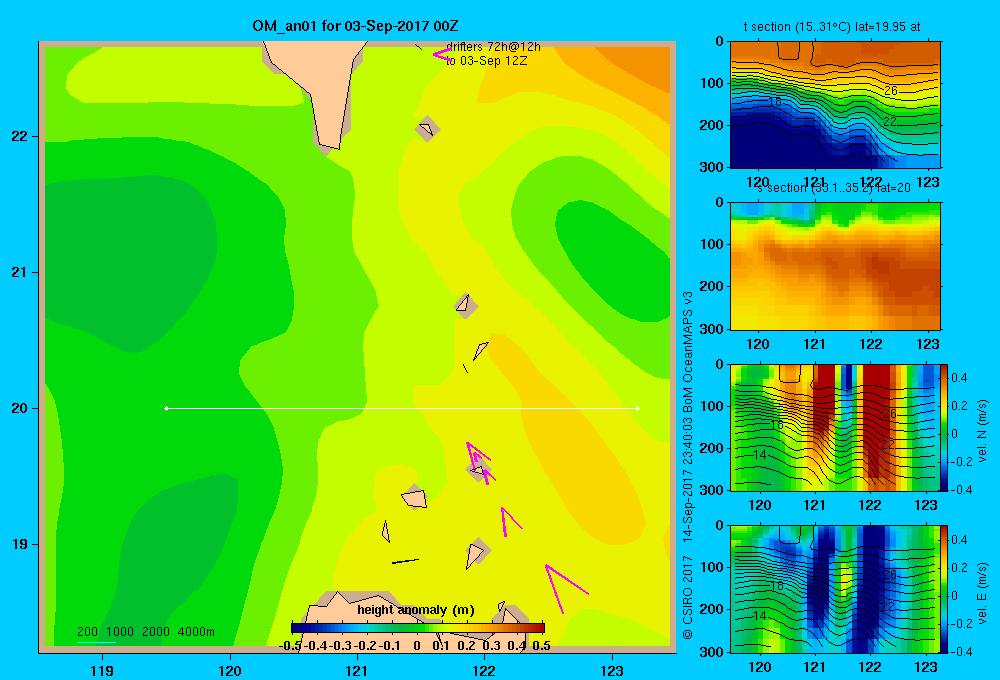The image size is (1000, 680).
Task: Click the '-0.5' label on the height anomaly colorbar
Action: pyautogui.click(x=290, y=645)
